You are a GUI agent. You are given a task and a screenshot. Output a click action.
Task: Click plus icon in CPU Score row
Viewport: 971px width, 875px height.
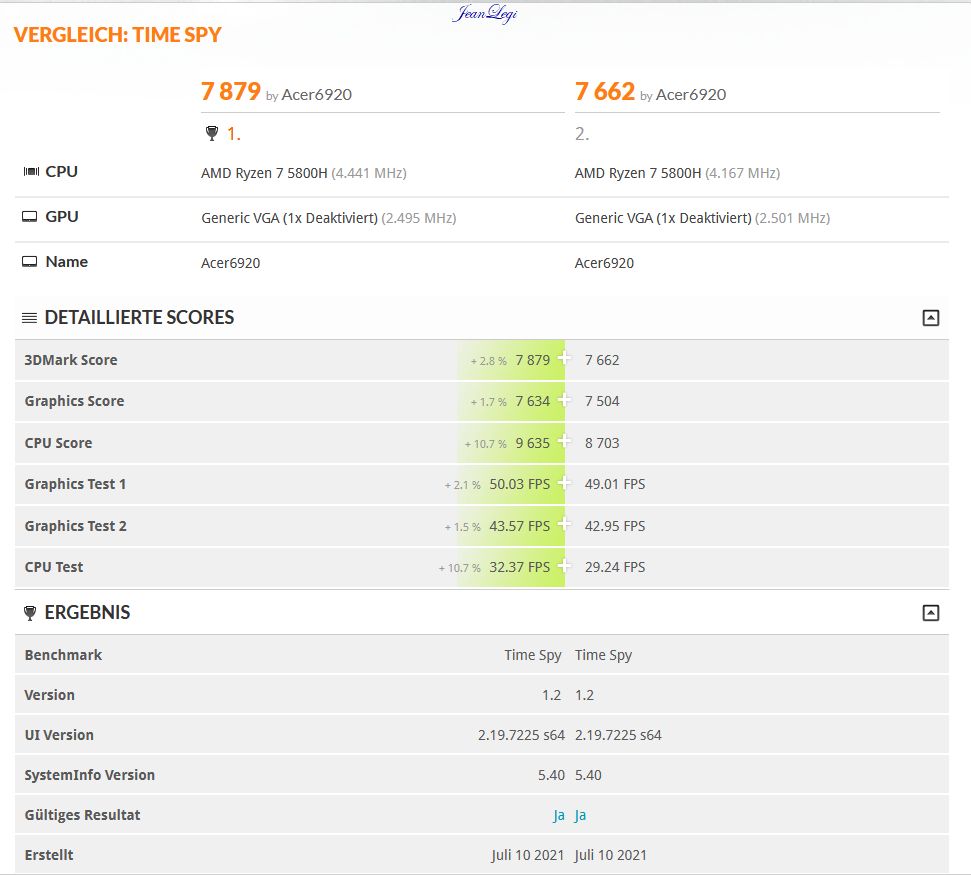(x=564, y=441)
